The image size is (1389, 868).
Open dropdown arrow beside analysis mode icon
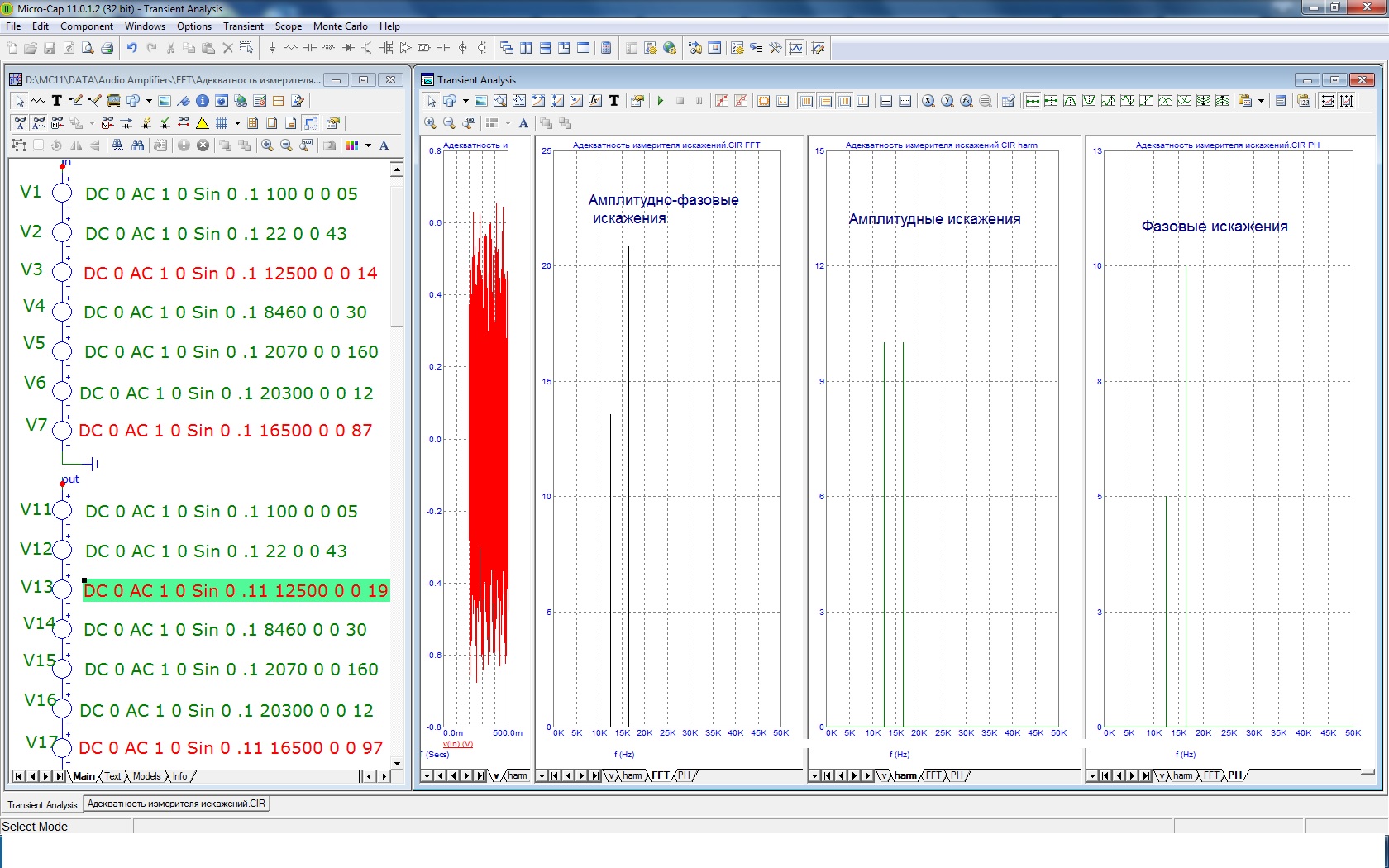pyautogui.click(x=465, y=101)
